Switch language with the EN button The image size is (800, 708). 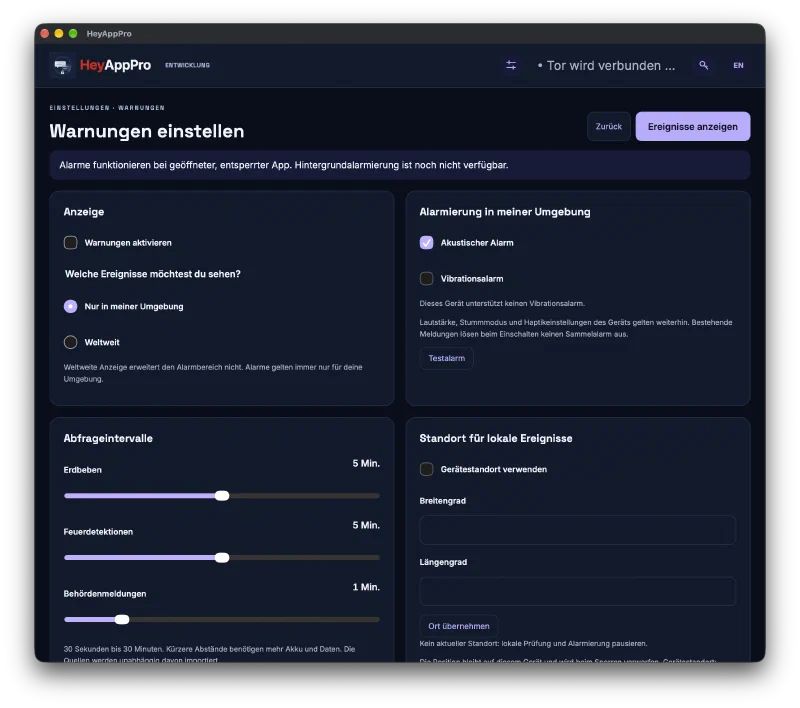pos(738,65)
